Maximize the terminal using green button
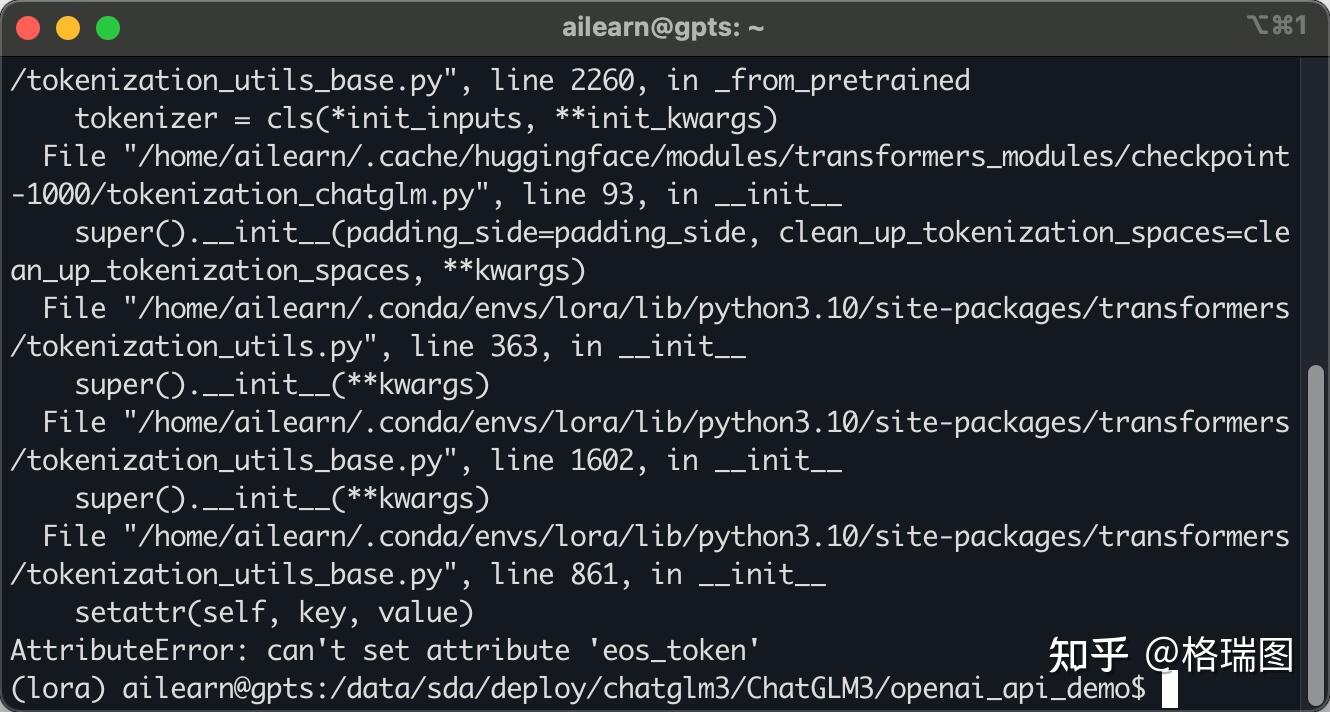Image resolution: width=1330 pixels, height=712 pixels. [108, 28]
